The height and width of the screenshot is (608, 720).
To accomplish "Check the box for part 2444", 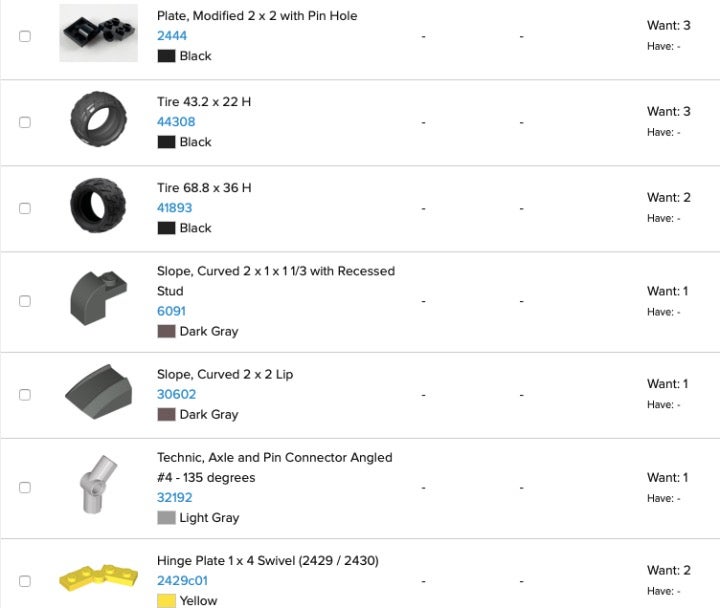I will (x=25, y=36).
